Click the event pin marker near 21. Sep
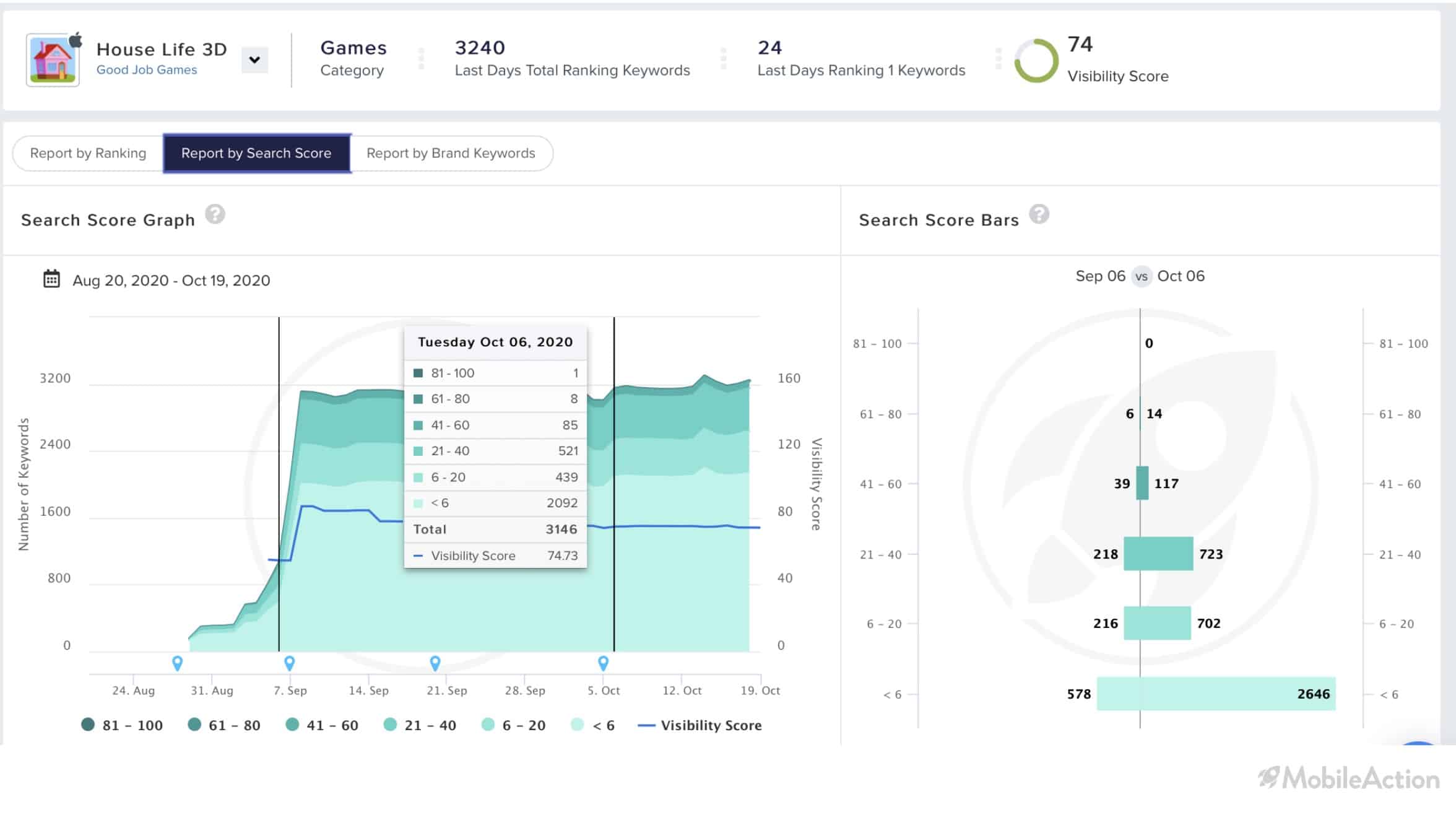Viewport: 1456px width, 820px height. (435, 663)
